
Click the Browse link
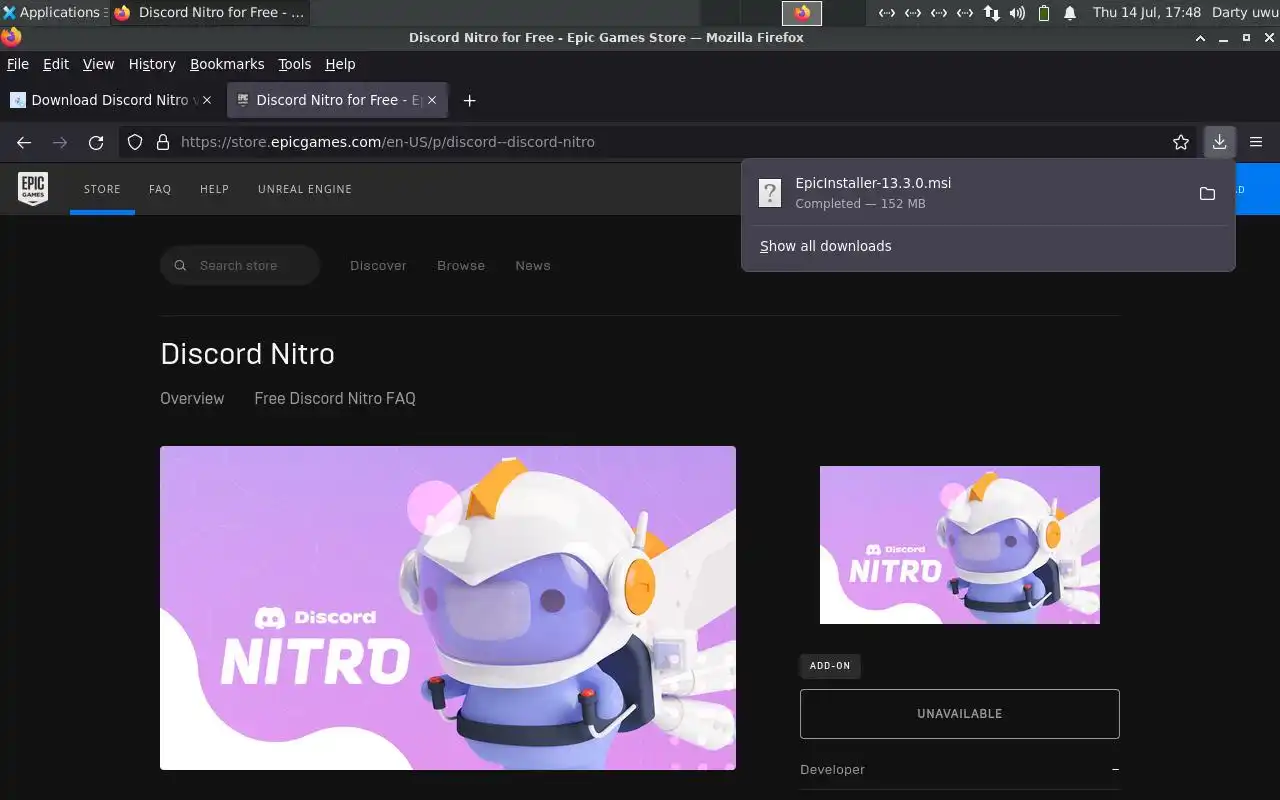click(x=461, y=266)
